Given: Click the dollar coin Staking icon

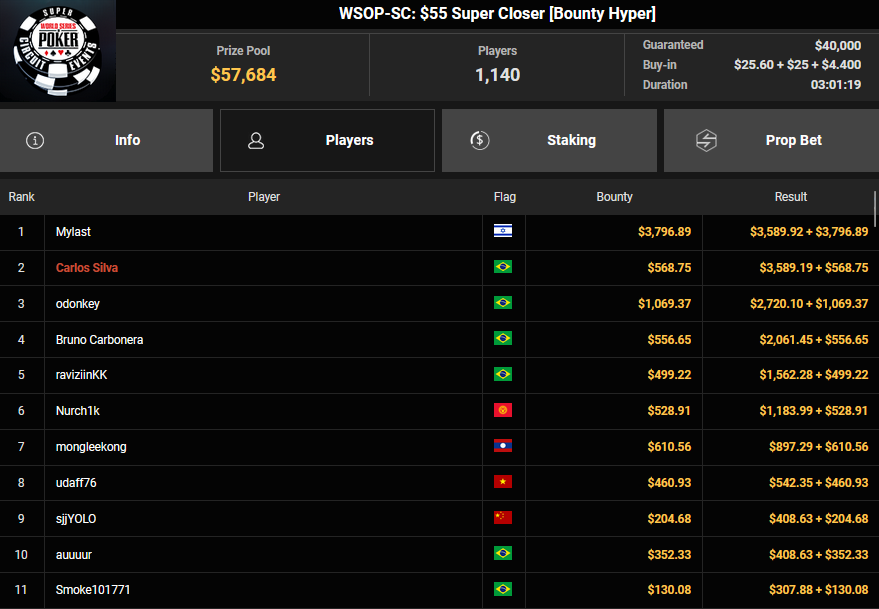Looking at the screenshot, I should [x=479, y=140].
